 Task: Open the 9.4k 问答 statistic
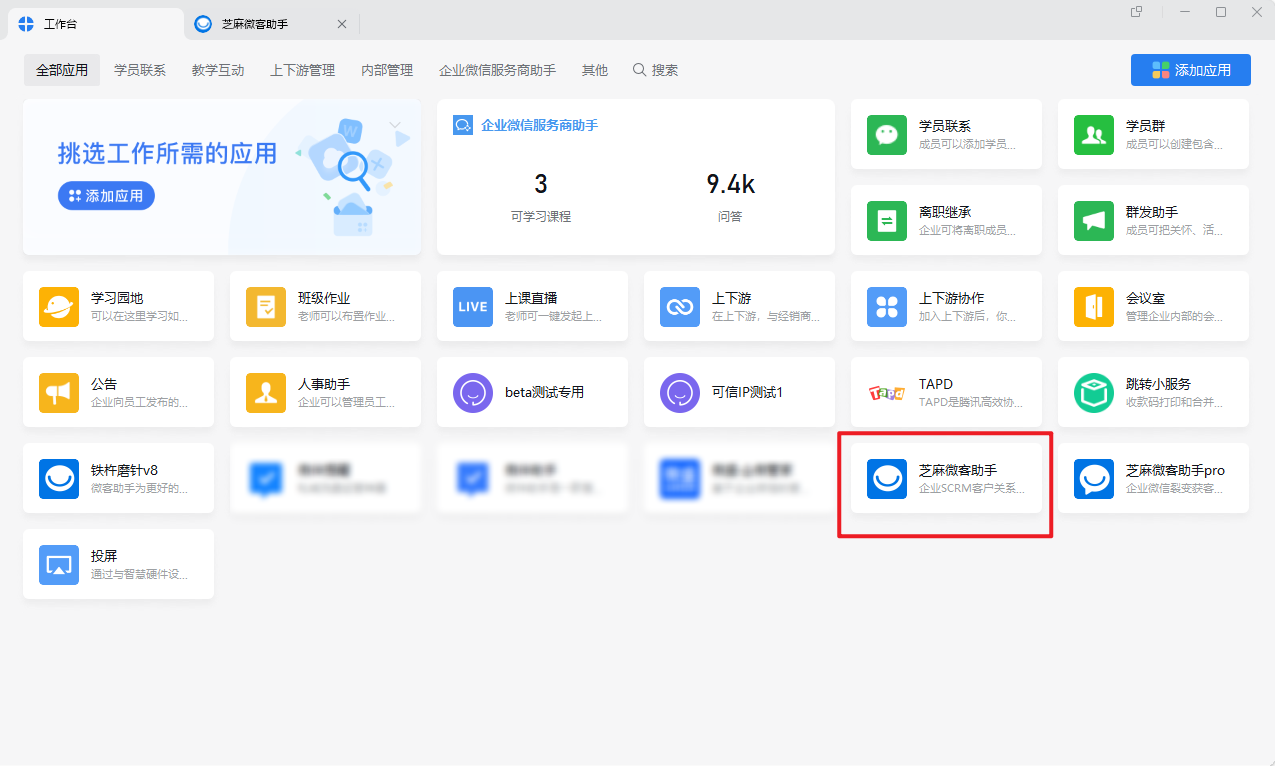point(730,197)
